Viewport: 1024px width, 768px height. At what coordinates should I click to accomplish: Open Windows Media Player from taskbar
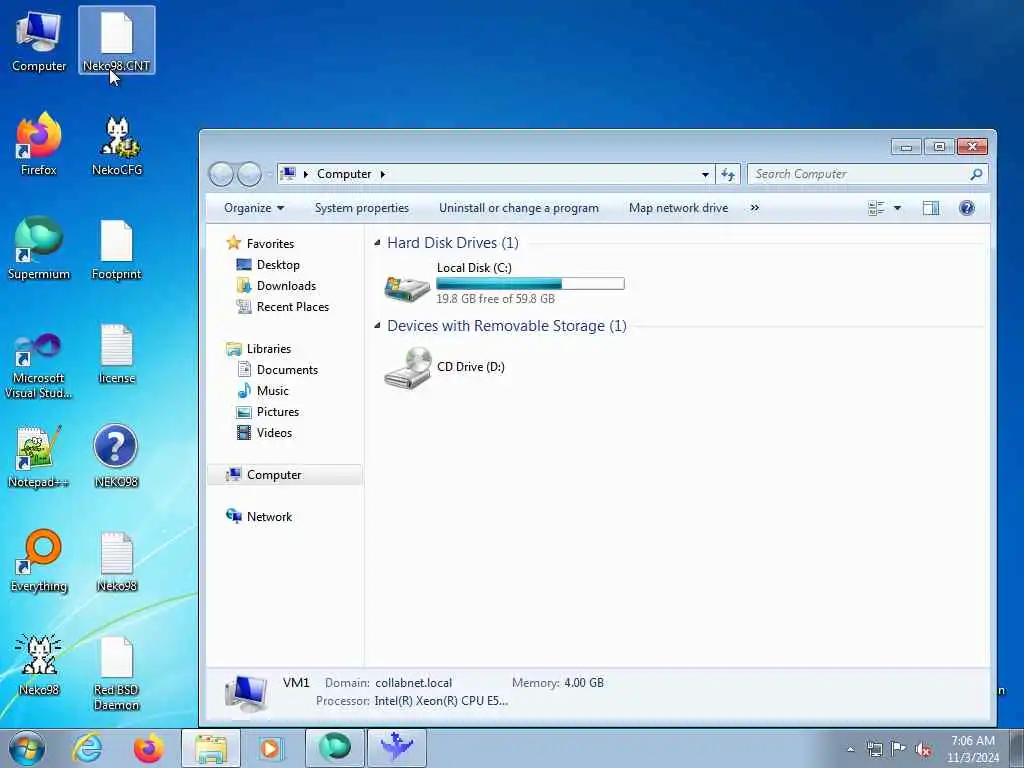click(x=270, y=748)
